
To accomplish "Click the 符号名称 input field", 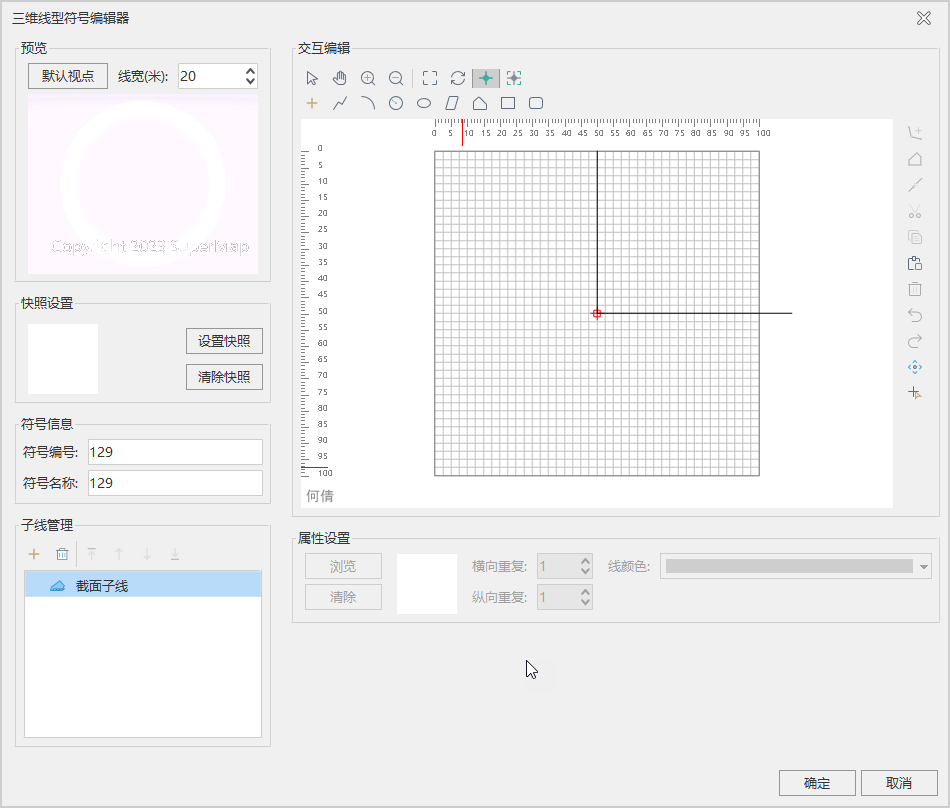I will point(175,483).
